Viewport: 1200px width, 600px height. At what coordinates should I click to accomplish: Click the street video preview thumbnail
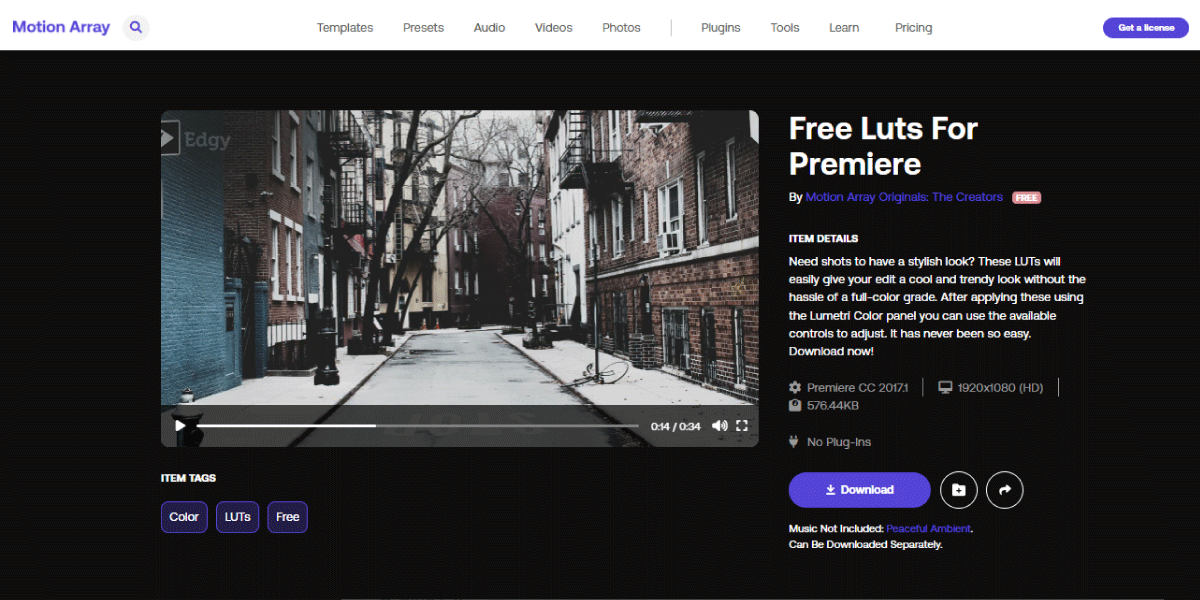(x=459, y=262)
